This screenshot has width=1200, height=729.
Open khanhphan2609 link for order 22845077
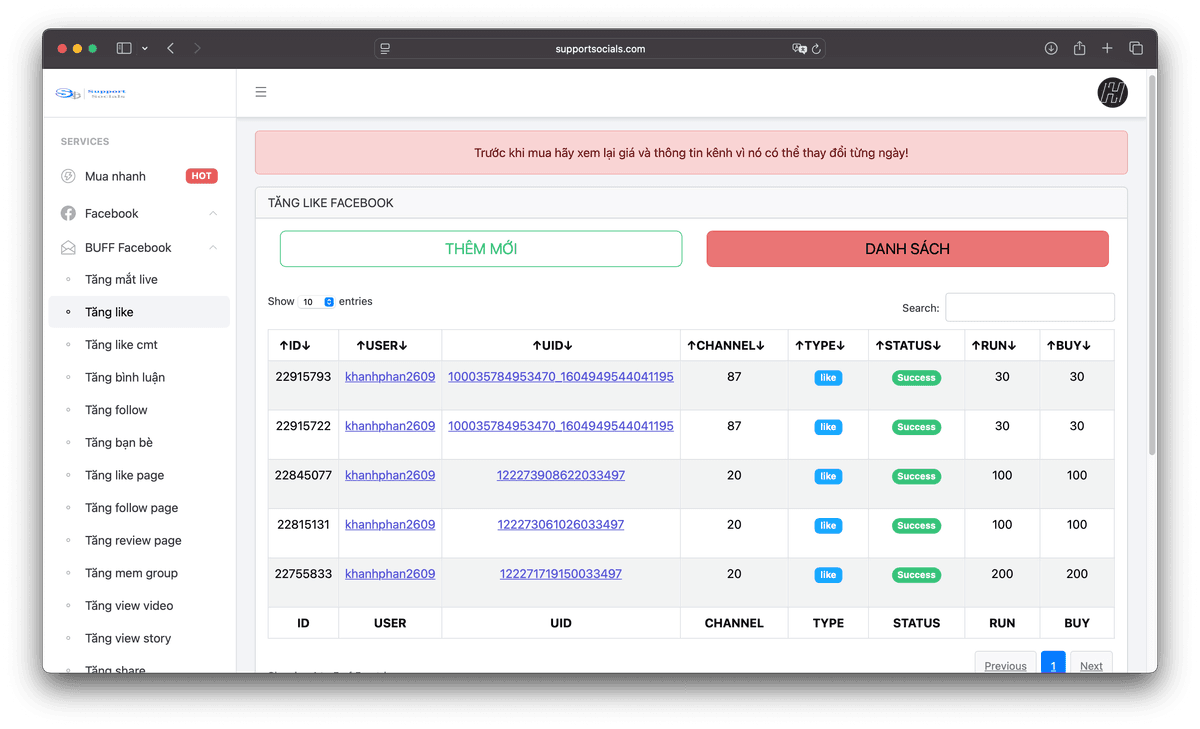(390, 475)
